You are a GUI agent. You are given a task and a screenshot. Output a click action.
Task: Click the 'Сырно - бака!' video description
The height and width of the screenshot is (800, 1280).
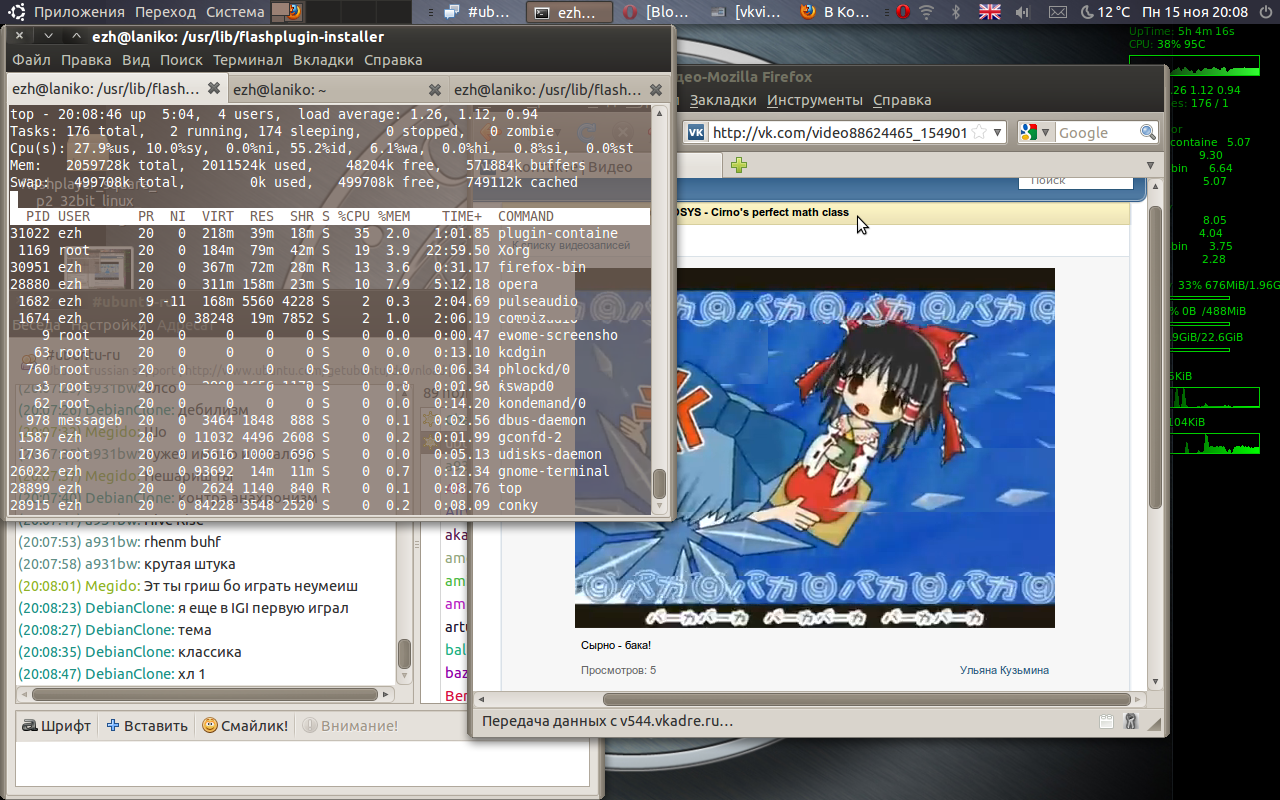click(x=616, y=645)
